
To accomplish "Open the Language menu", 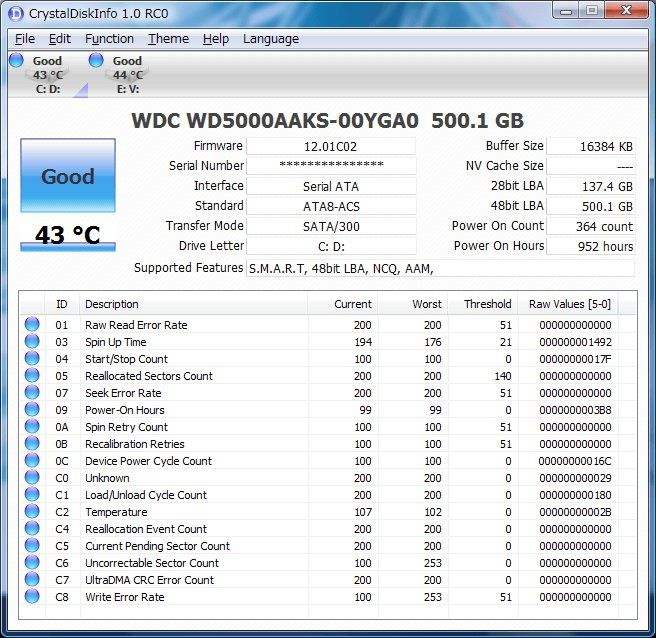I will pyautogui.click(x=271, y=39).
